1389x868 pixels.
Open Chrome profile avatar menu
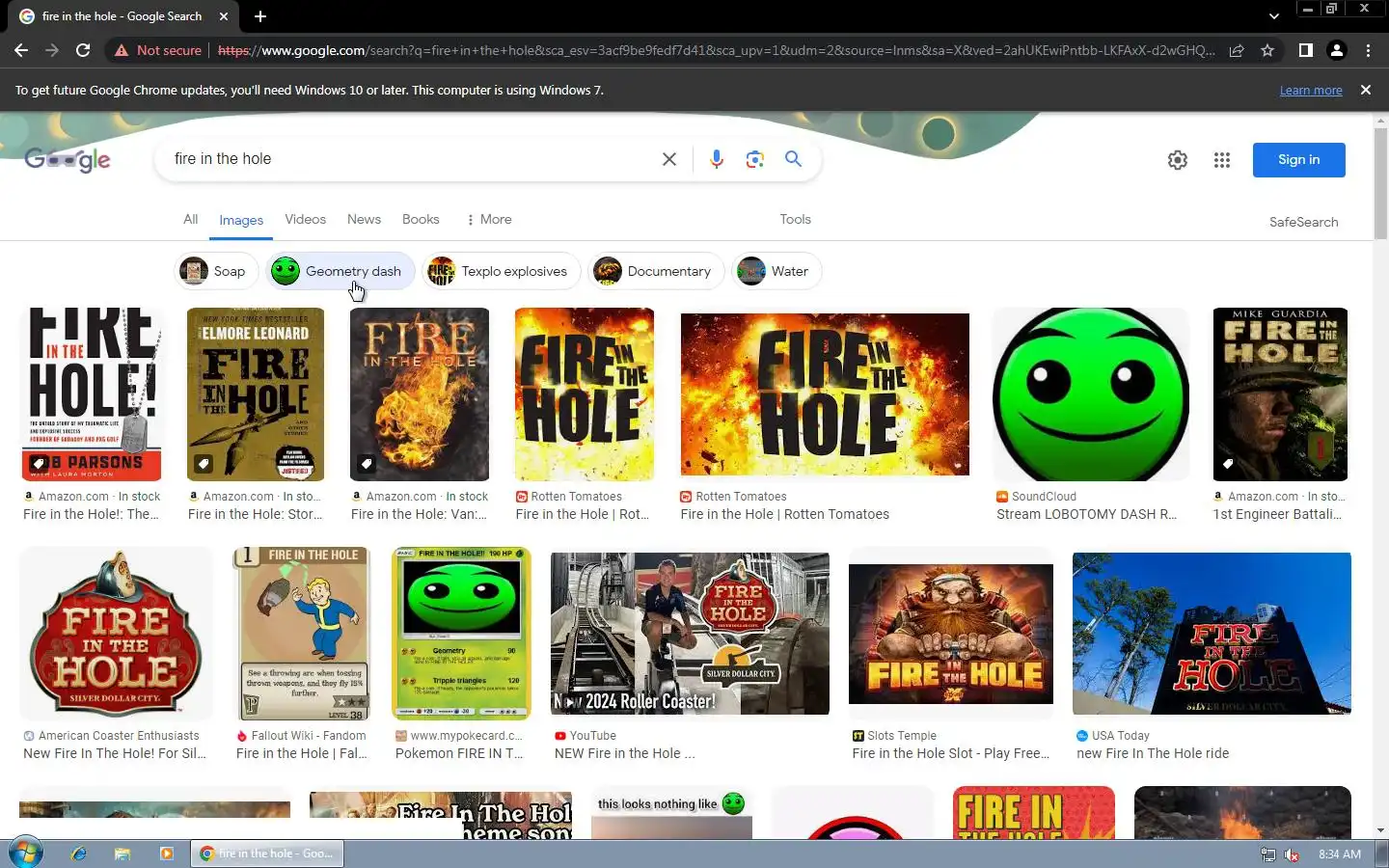pos(1337,50)
